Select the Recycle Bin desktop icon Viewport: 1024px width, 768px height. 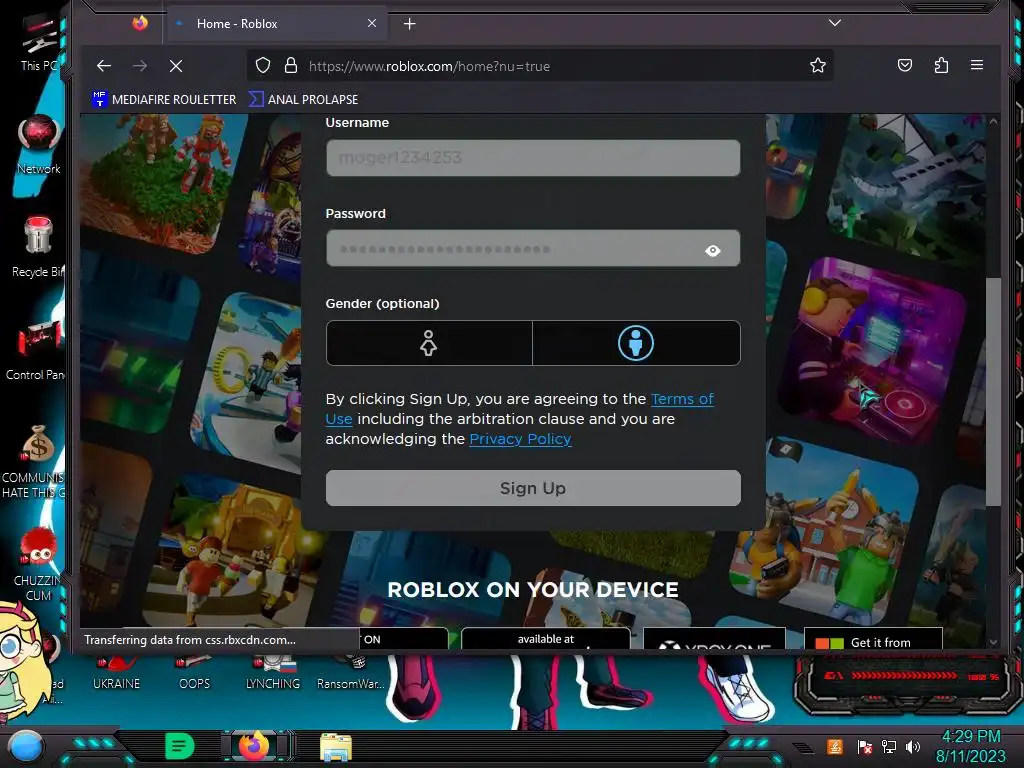(38, 247)
